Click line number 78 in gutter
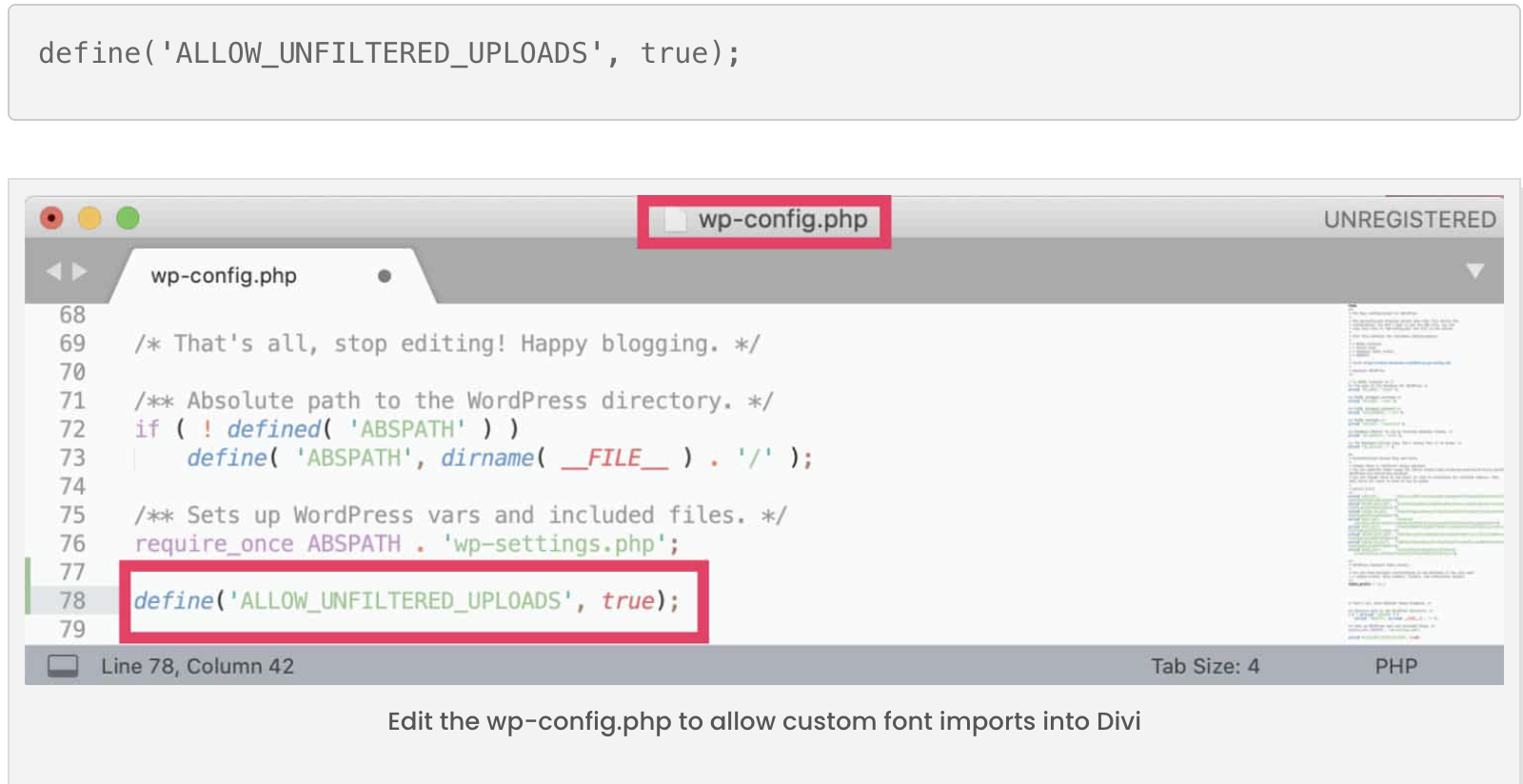This screenshot has width=1523, height=784. coord(72,600)
